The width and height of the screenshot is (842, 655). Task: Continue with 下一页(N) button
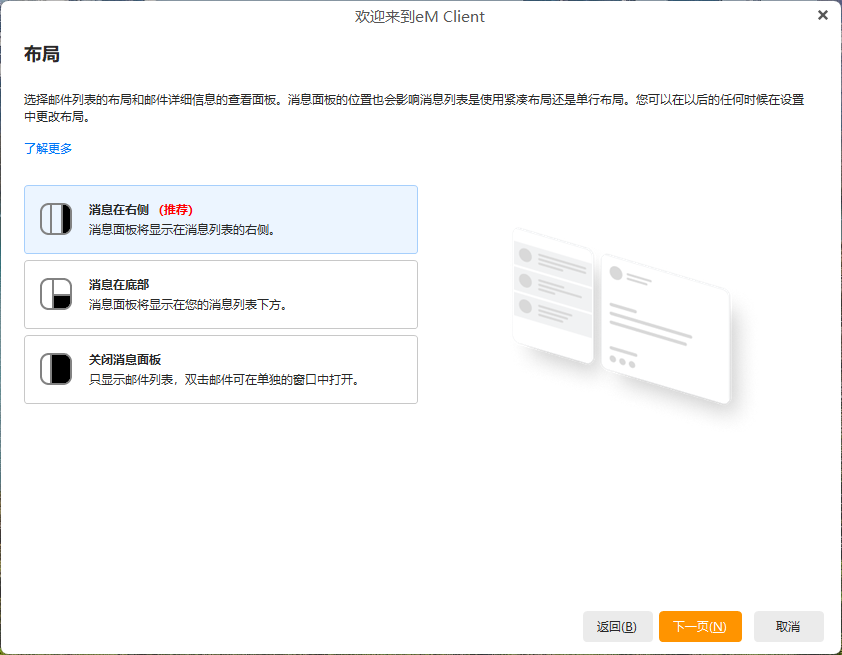700,627
